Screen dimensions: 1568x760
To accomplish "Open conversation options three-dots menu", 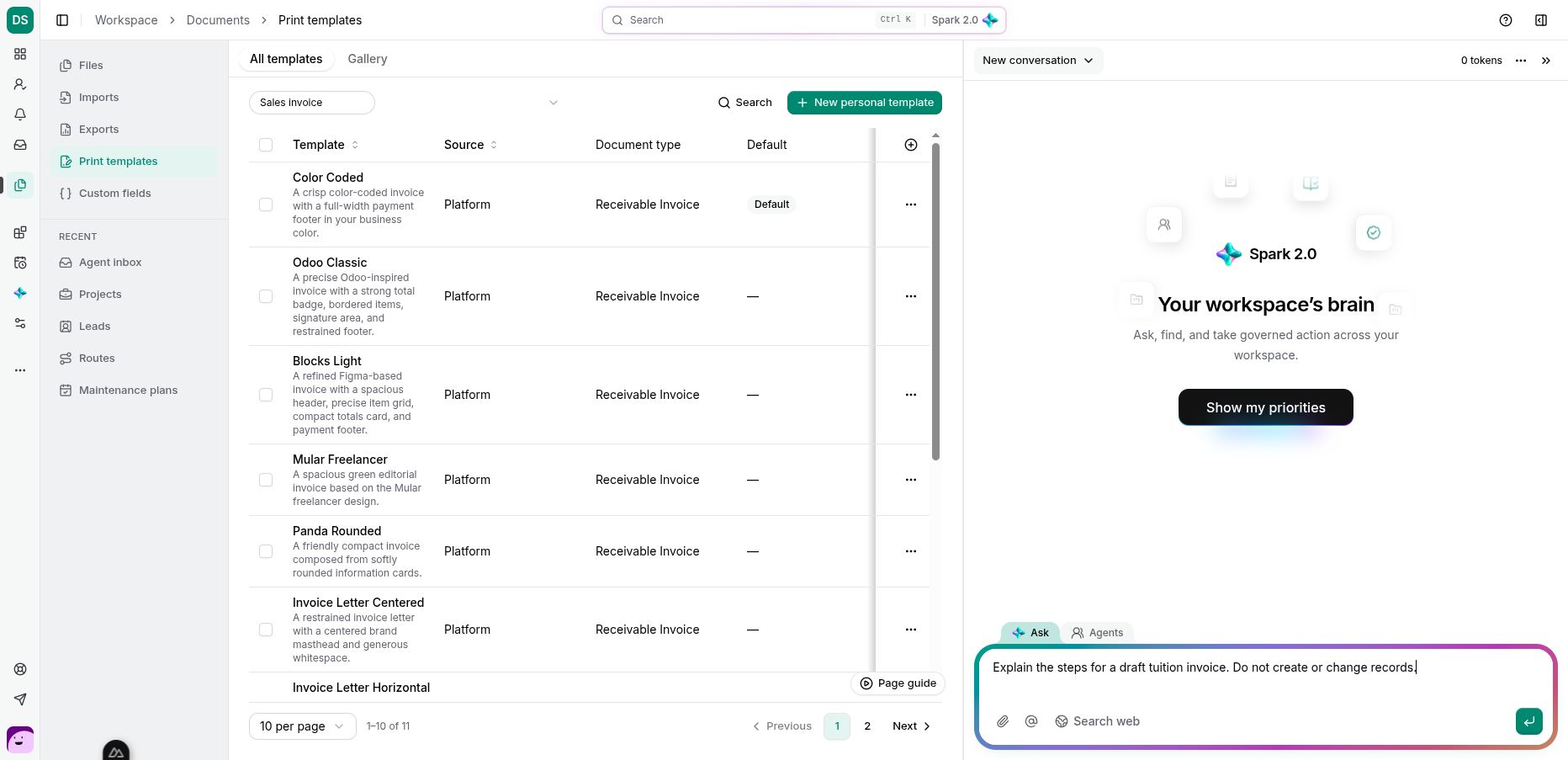I will tap(1521, 61).
